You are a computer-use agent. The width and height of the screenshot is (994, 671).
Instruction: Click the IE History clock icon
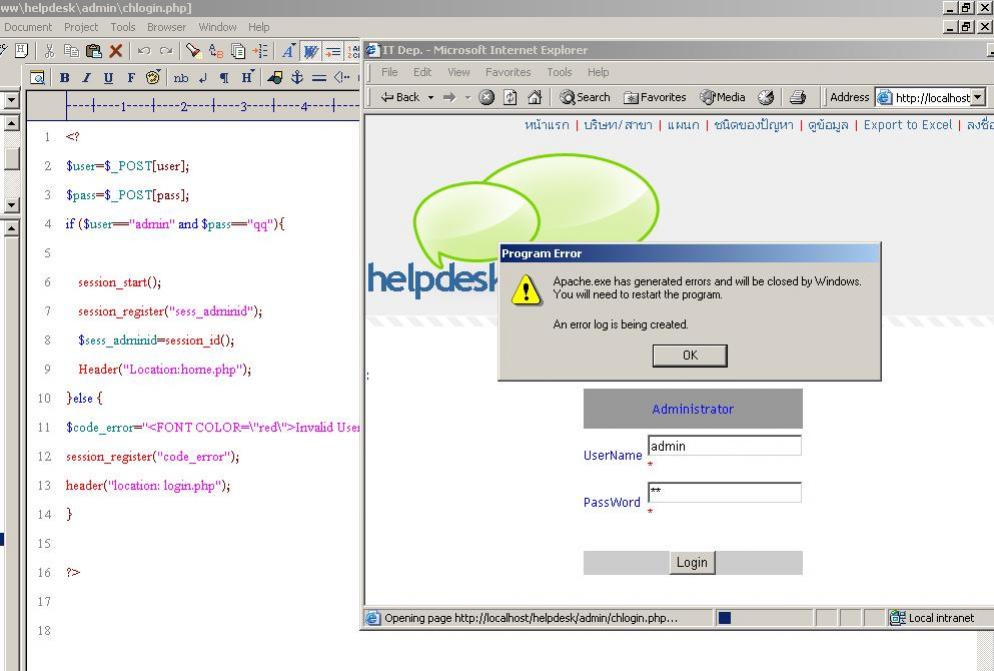point(766,97)
